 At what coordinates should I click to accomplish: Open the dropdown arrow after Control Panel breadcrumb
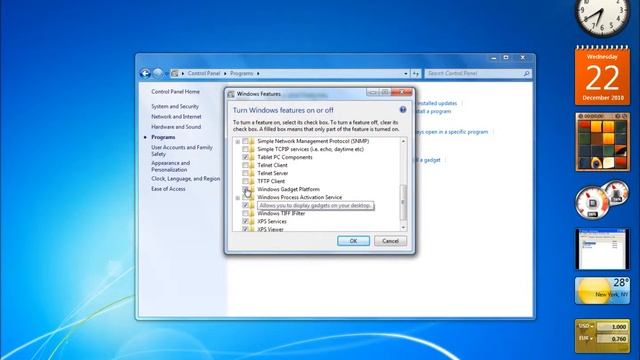[x=225, y=73]
